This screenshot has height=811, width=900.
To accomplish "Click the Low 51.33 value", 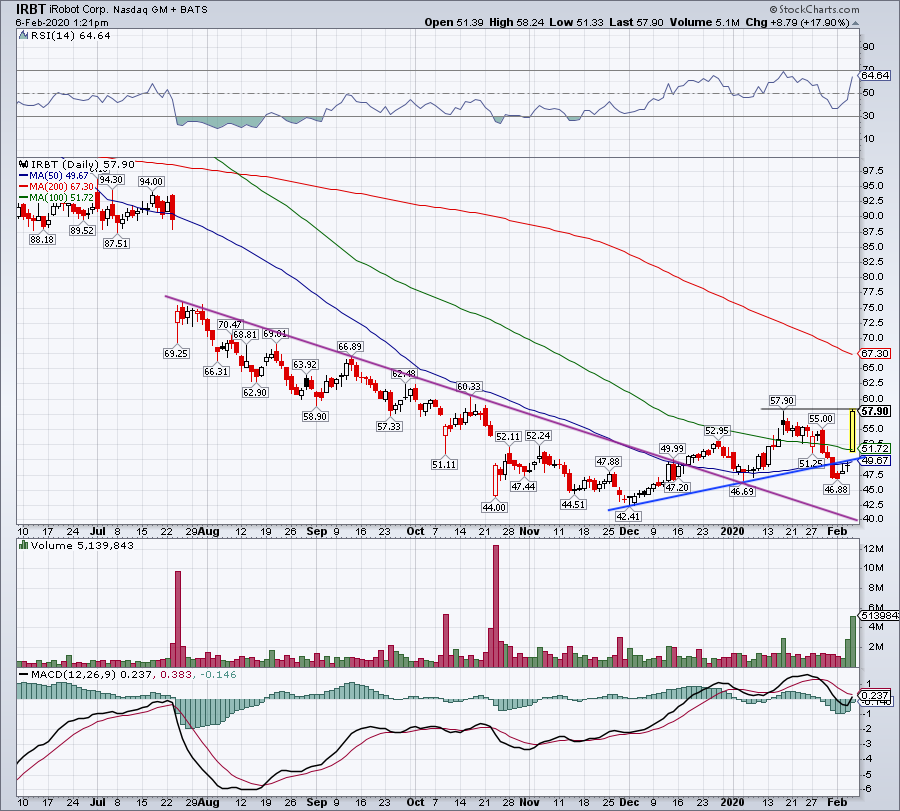I will (x=576, y=22).
